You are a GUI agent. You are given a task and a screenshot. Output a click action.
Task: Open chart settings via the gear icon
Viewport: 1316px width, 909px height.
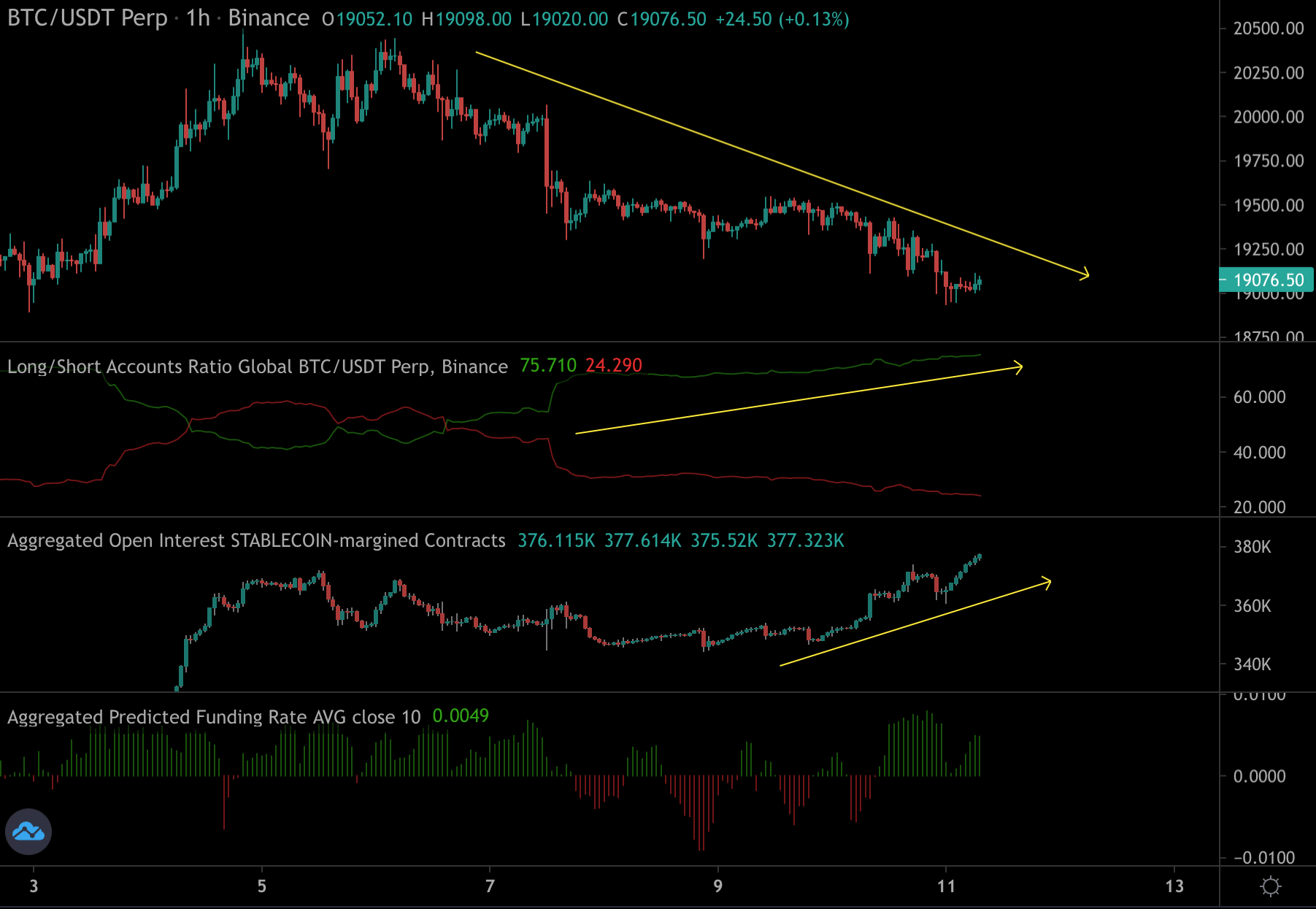coord(1270,886)
